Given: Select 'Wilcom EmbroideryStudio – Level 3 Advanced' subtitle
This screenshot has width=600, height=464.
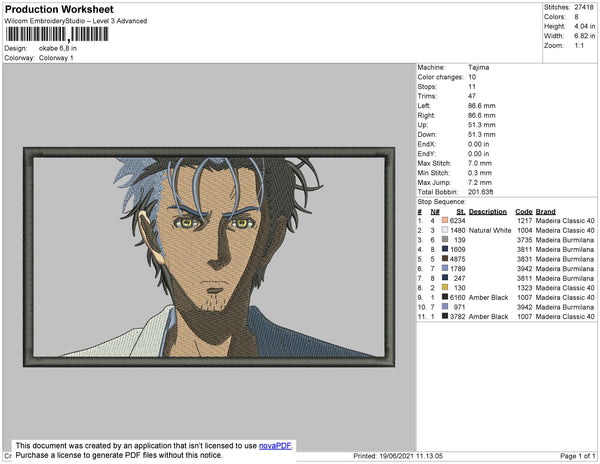Looking at the screenshot, I should click(76, 21).
